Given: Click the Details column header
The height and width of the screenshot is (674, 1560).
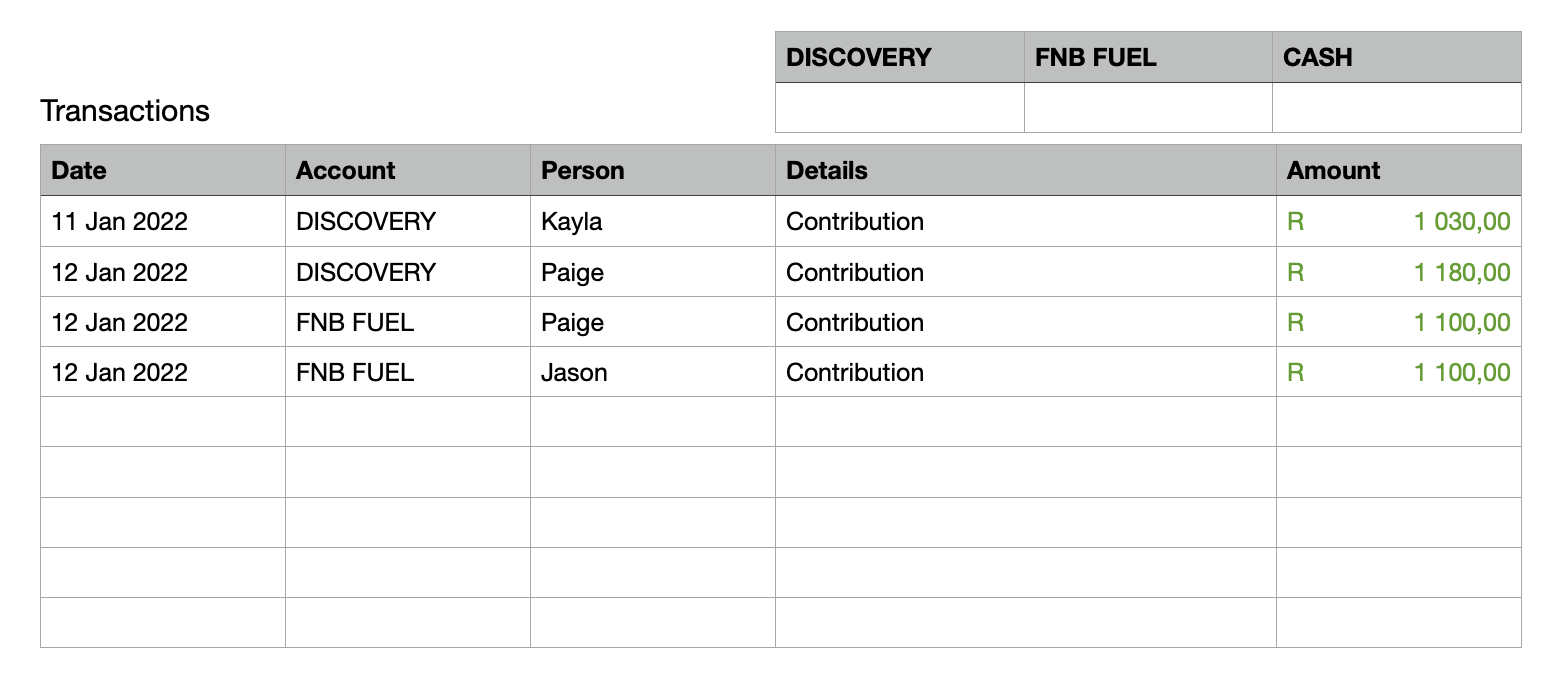Looking at the screenshot, I should pos(1025,170).
